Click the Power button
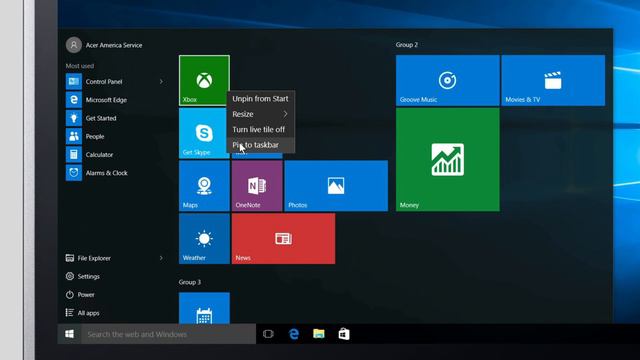 pos(80,295)
